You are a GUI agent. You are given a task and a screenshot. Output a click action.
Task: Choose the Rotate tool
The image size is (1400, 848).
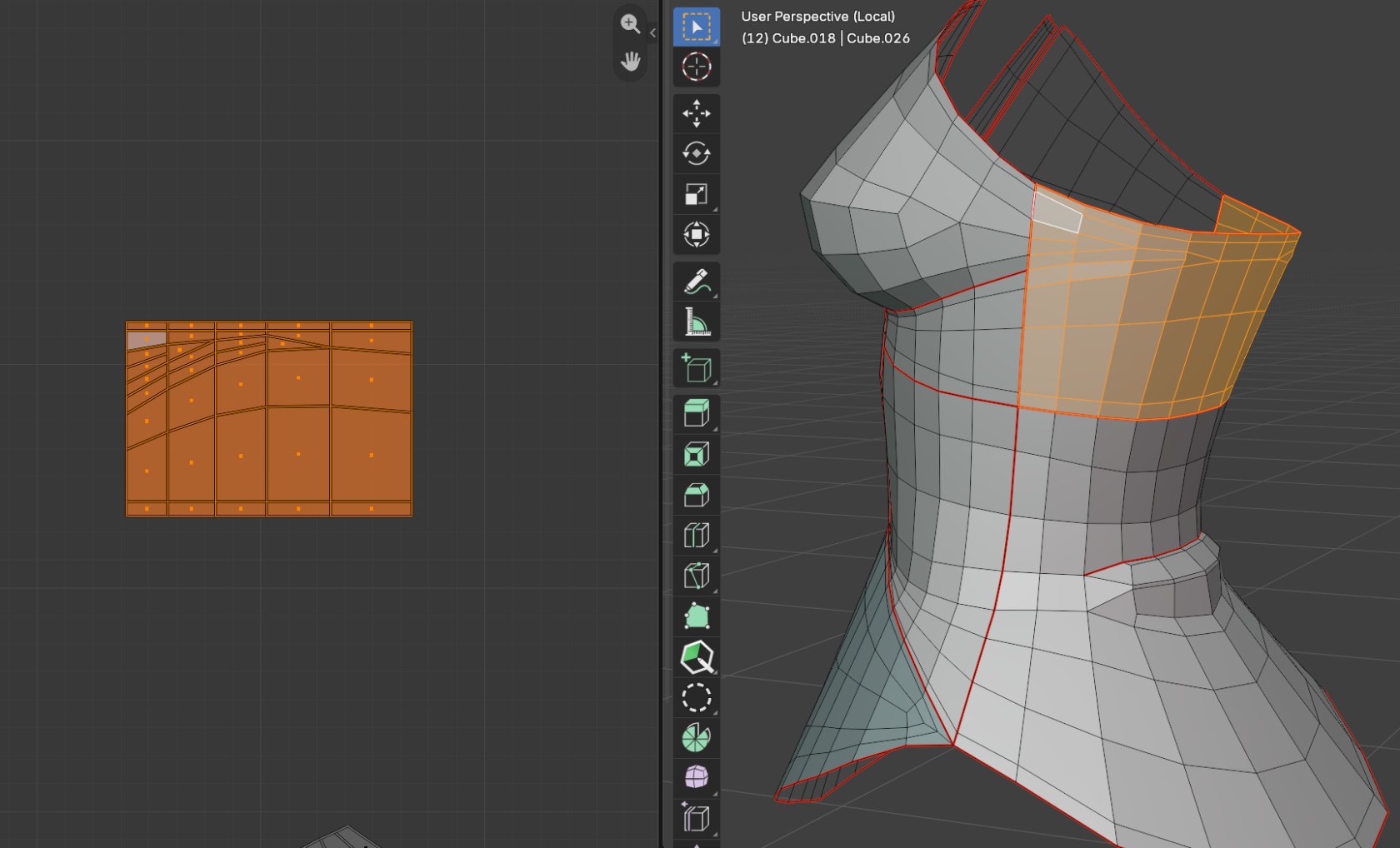tap(697, 153)
